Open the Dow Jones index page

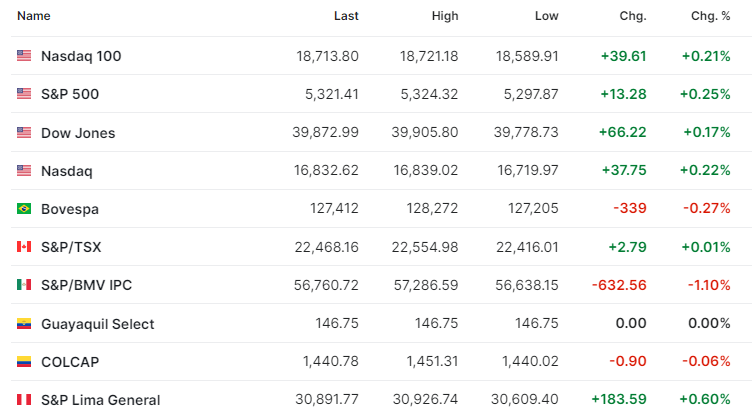(78, 133)
